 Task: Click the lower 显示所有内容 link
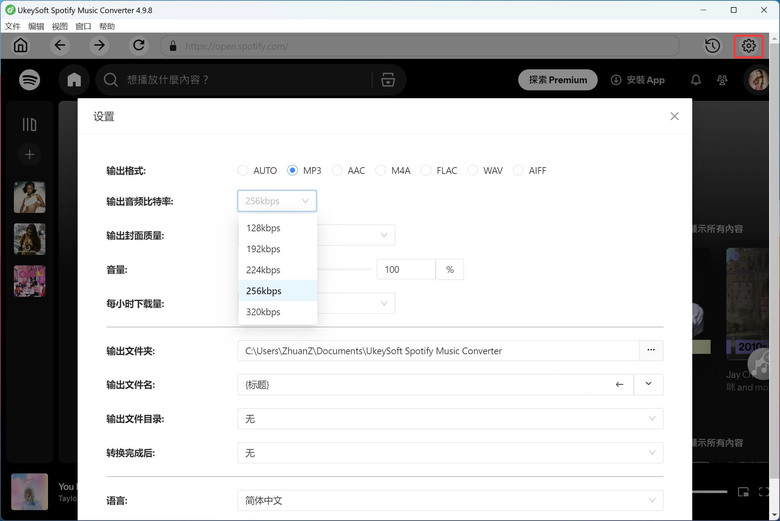pos(717,443)
